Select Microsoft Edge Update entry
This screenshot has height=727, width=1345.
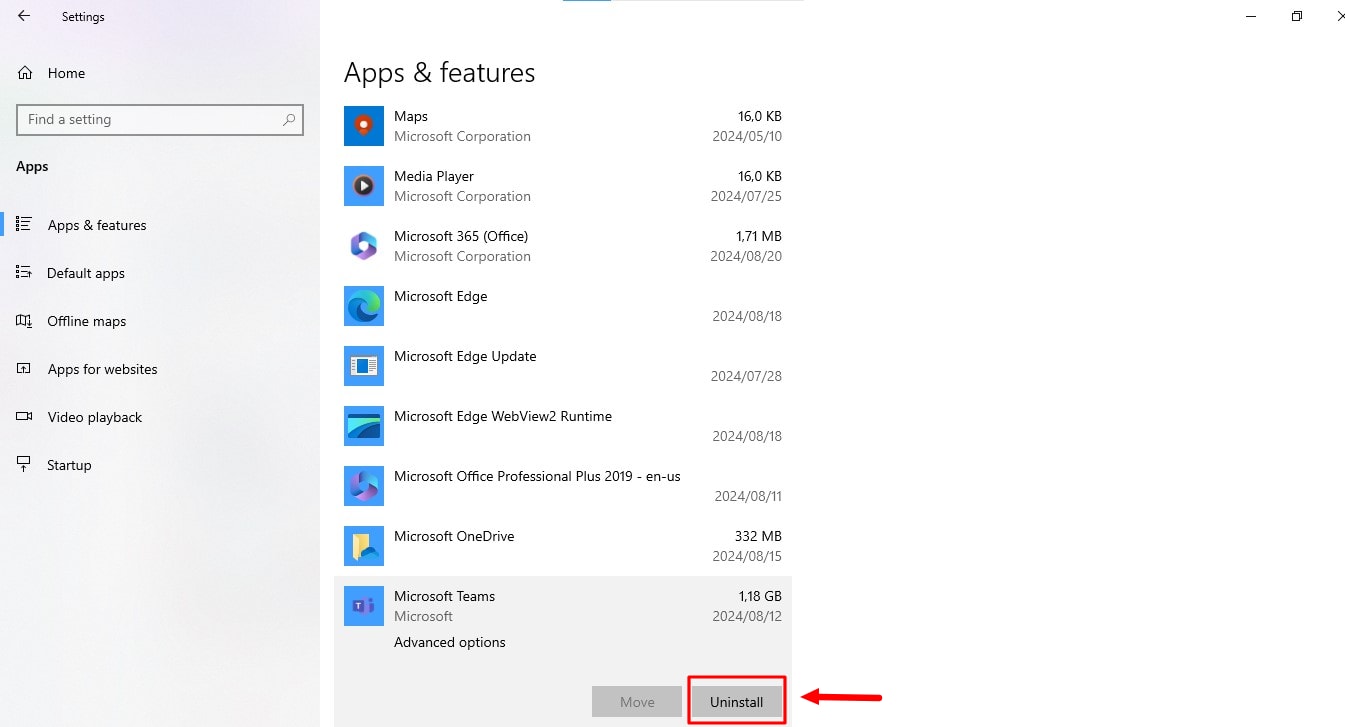pyautogui.click(x=563, y=366)
